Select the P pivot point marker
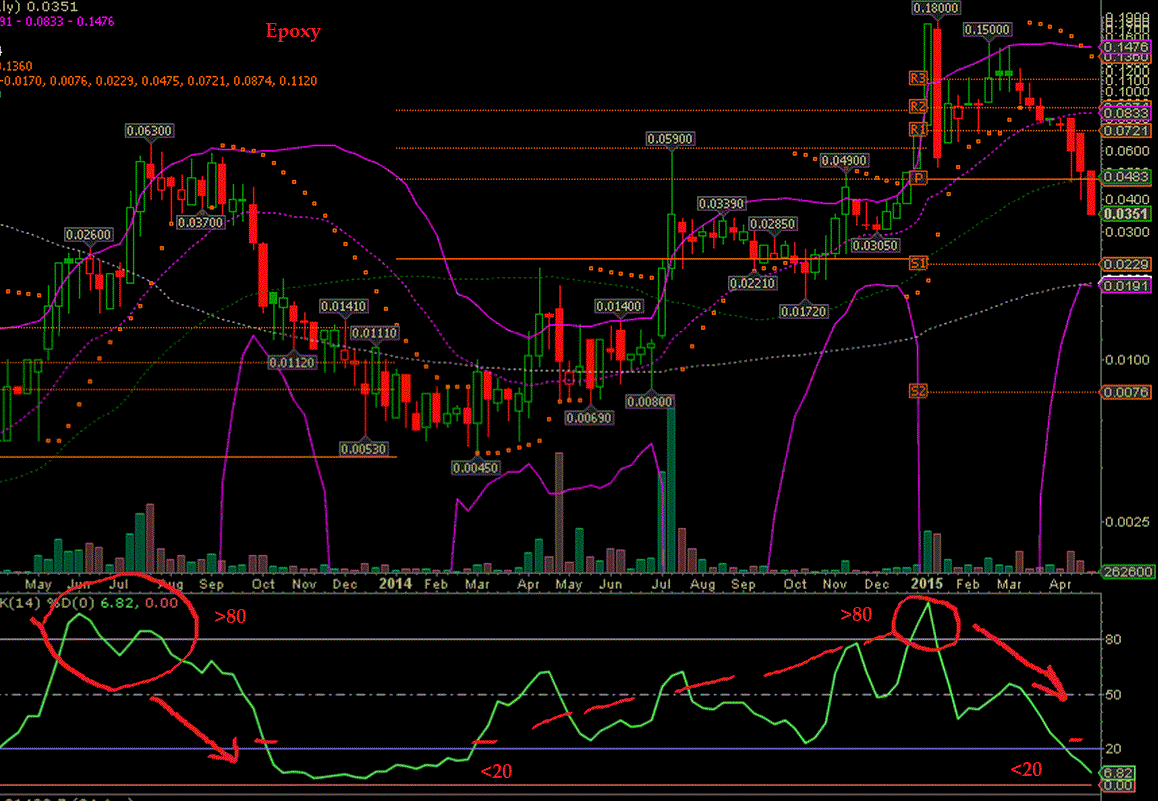Viewport: 1158px width, 801px height. pyautogui.click(x=918, y=178)
